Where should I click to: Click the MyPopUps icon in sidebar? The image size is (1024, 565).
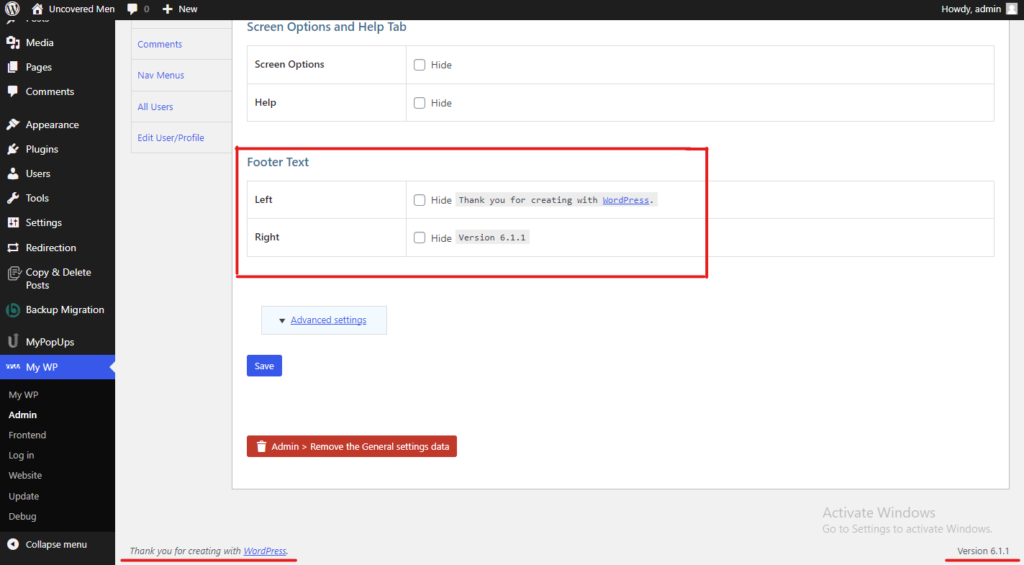[12, 342]
